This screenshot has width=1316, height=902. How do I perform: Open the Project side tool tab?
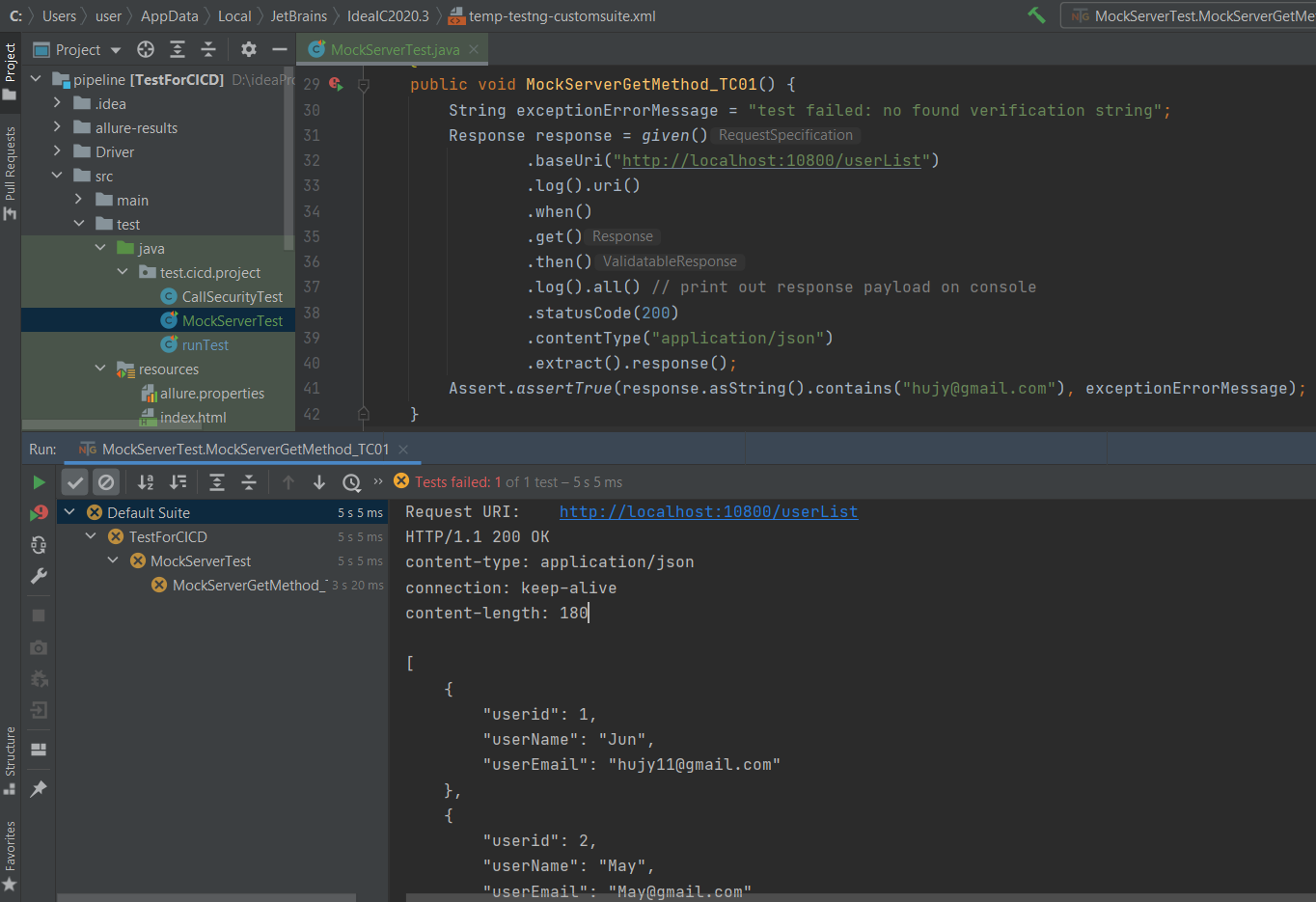[10, 70]
